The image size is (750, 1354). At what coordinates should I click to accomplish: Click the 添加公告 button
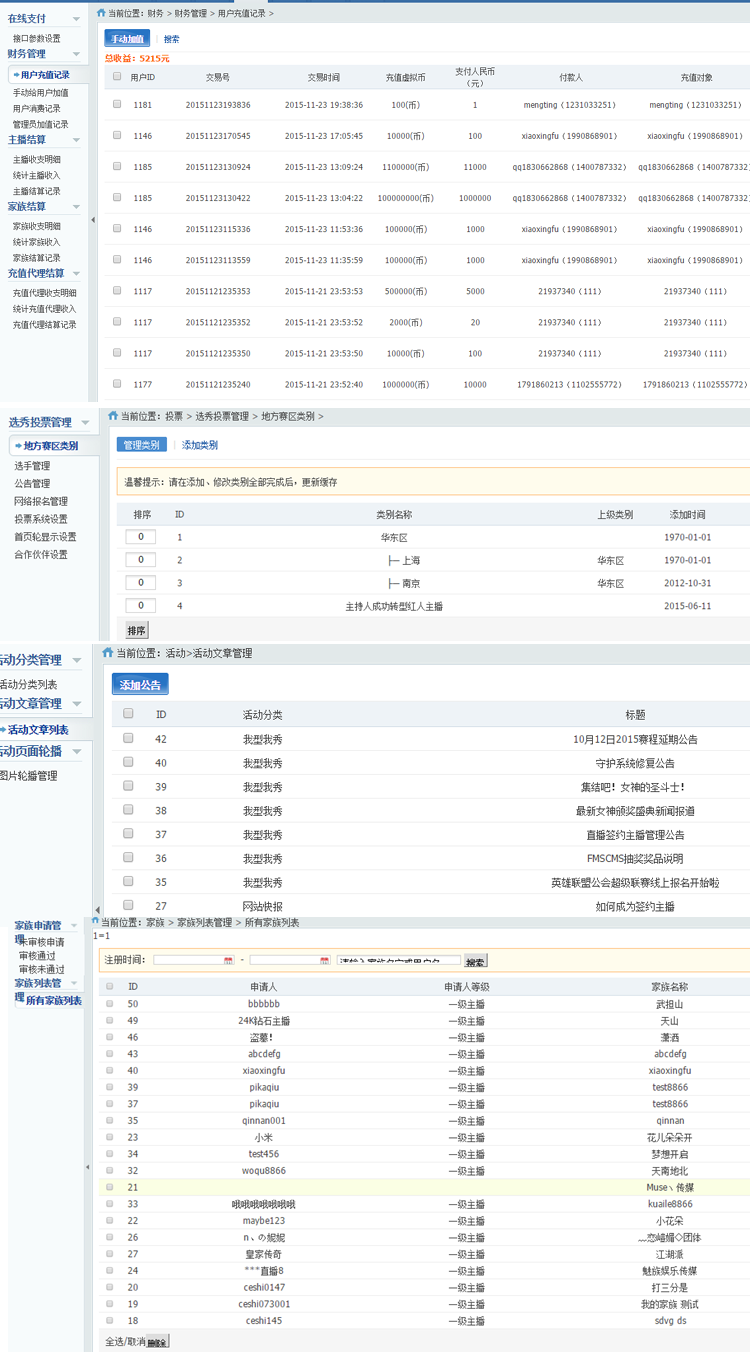(140, 684)
